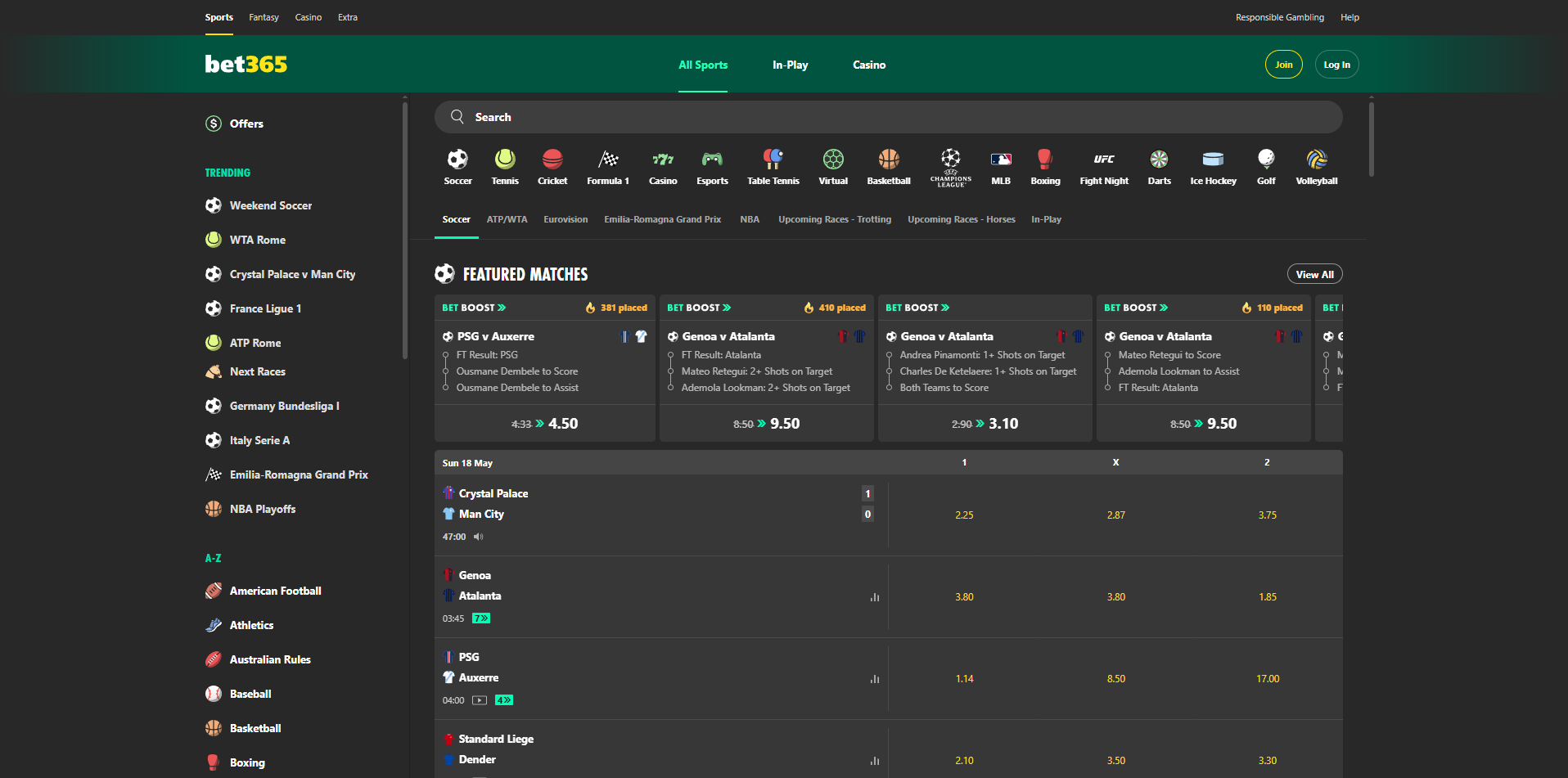Open Australian Rules in A-Z list
This screenshot has width=1568, height=778.
coord(270,659)
